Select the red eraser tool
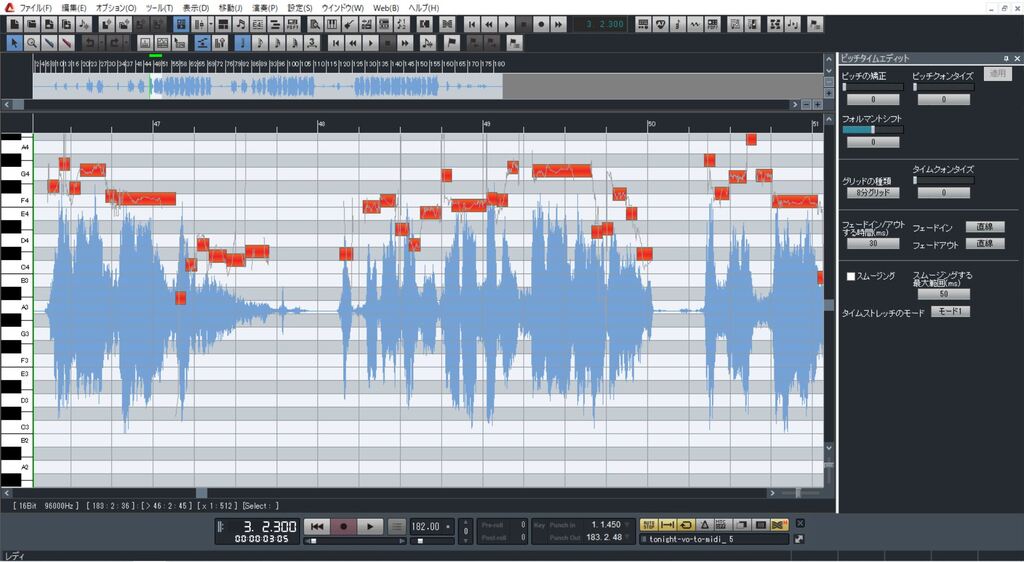Screen dimensions: 1024x562 coord(66,43)
